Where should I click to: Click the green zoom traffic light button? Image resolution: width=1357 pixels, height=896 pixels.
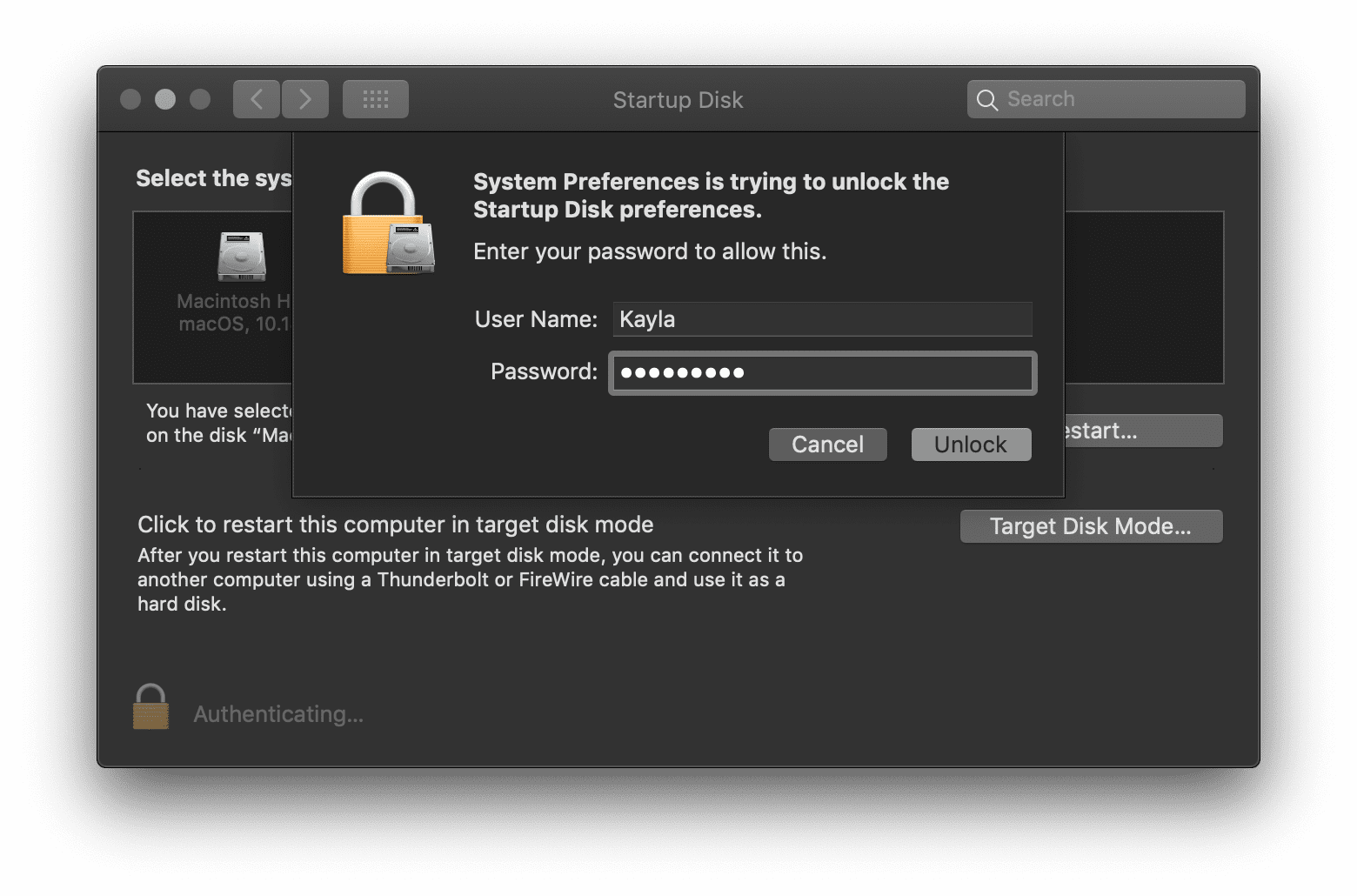(x=201, y=99)
